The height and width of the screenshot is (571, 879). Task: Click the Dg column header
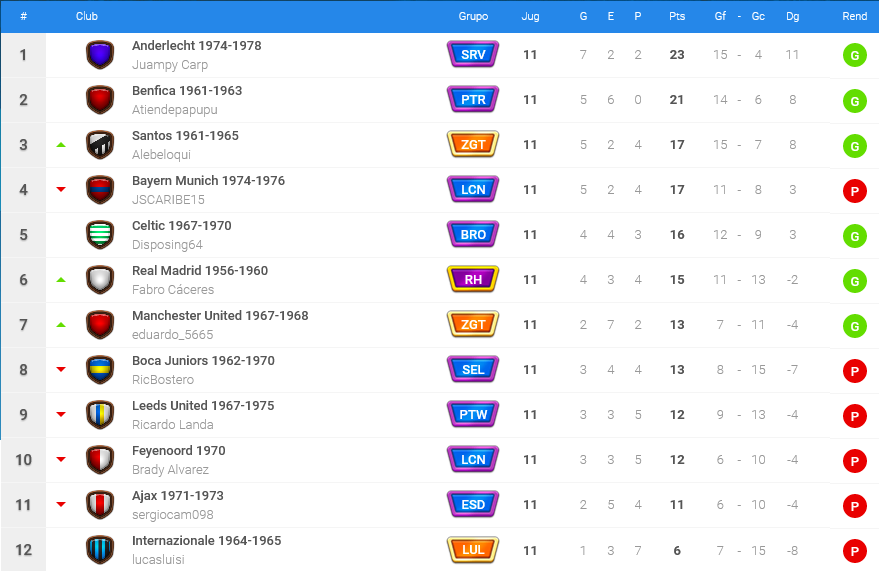tap(792, 16)
